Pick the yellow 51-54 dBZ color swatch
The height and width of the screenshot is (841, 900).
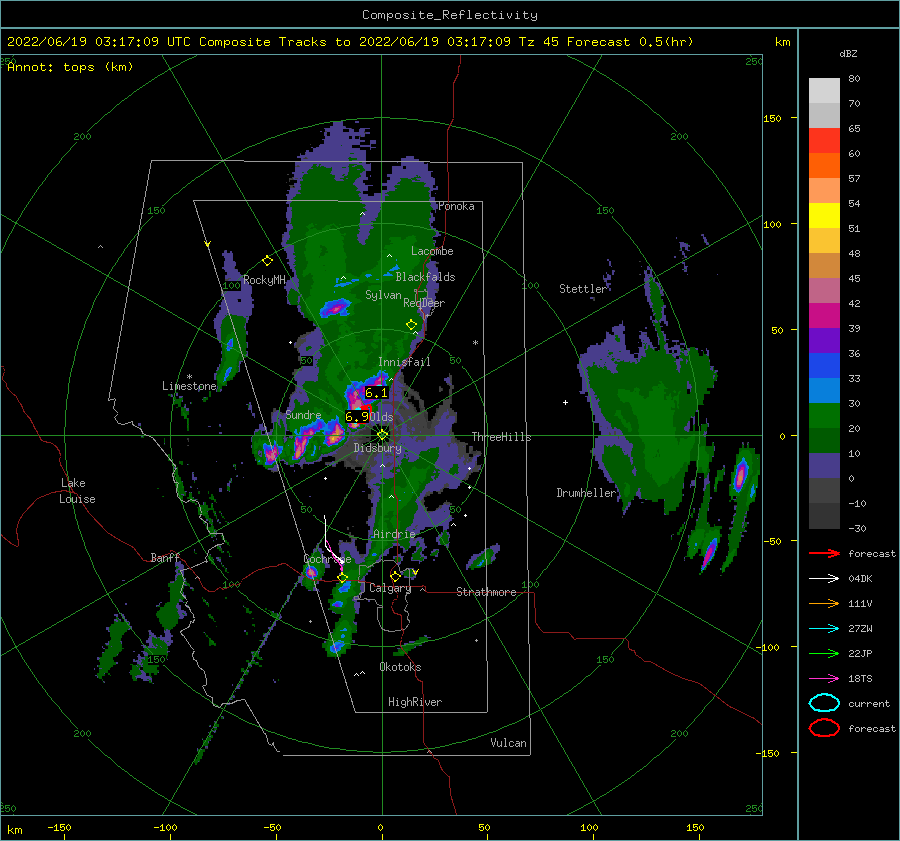click(824, 215)
